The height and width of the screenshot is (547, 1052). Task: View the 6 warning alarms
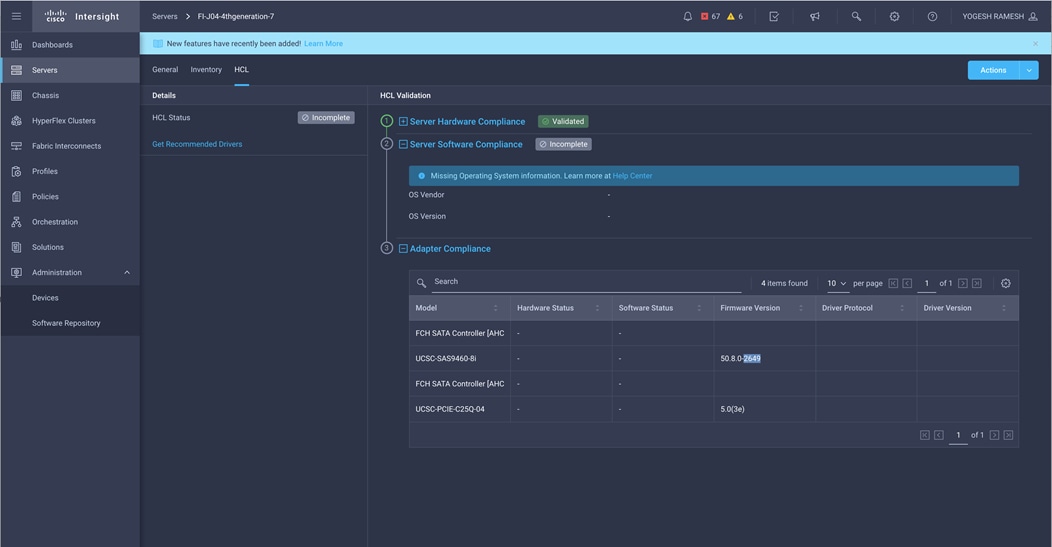click(735, 16)
